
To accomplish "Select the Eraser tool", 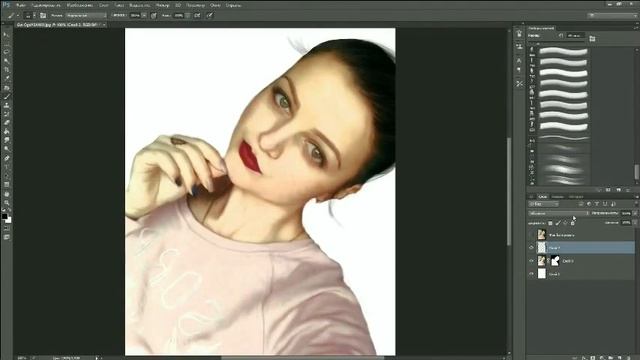I will pos(6,123).
